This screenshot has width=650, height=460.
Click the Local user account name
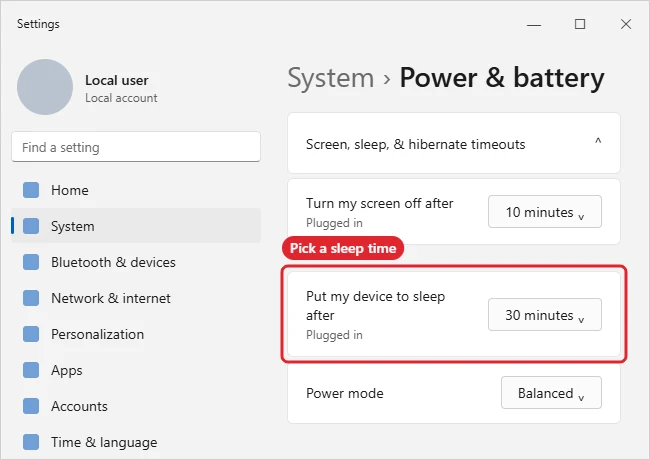pos(116,80)
